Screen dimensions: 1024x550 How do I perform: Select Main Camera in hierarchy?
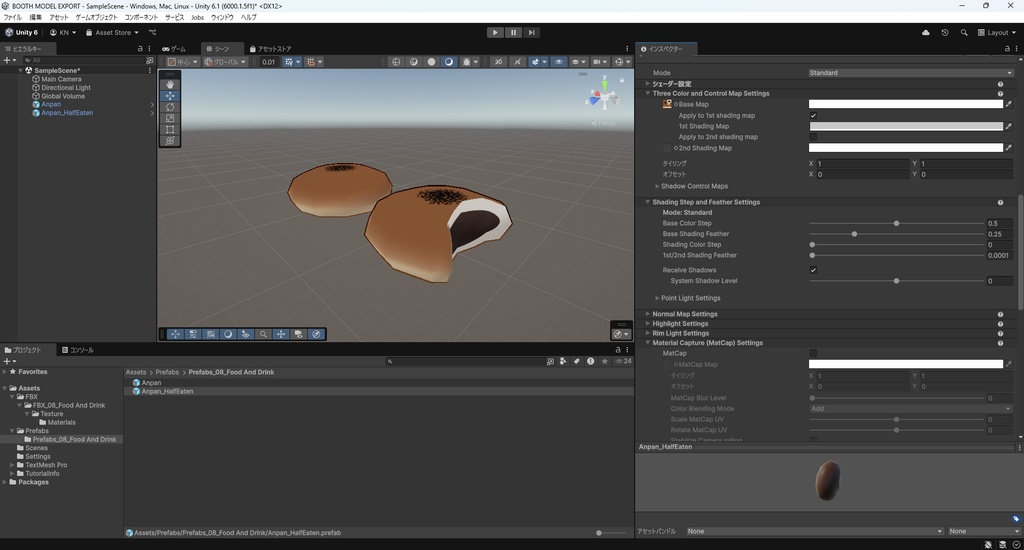[61, 79]
